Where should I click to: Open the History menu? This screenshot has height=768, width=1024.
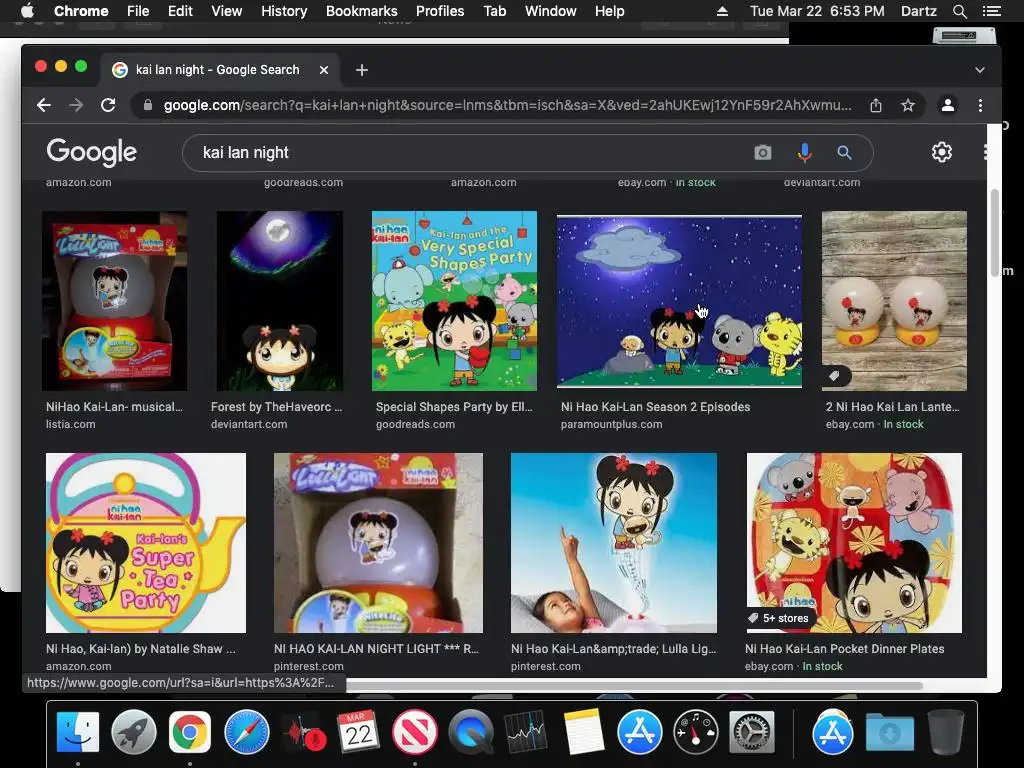pyautogui.click(x=284, y=11)
